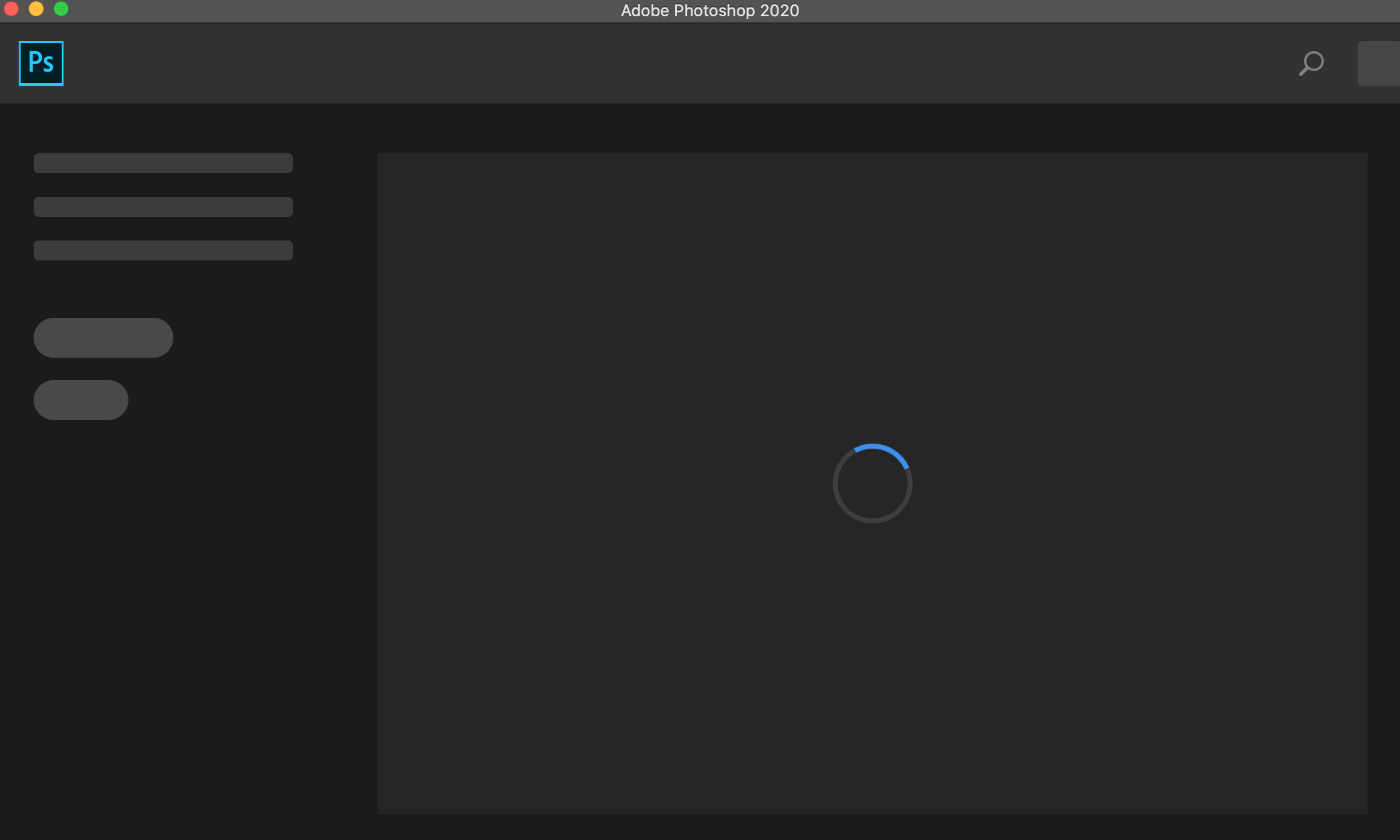Image resolution: width=1400 pixels, height=840 pixels.
Task: Close the window with the red button
Action: click(x=11, y=9)
